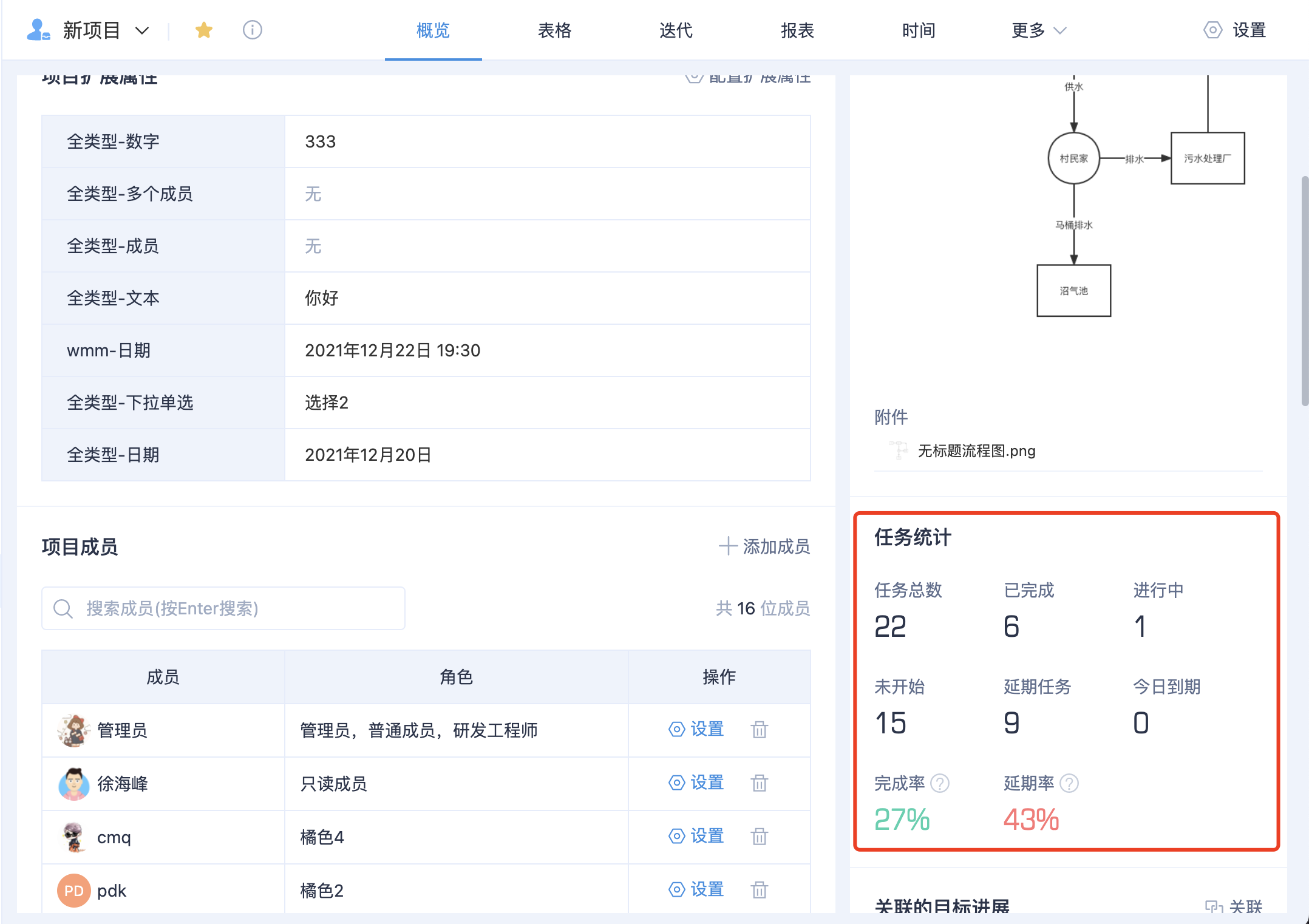Viewport: 1309px width, 924px height.
Task: Open the 全类型-下拉单选 value 选择2
Action: 327,403
